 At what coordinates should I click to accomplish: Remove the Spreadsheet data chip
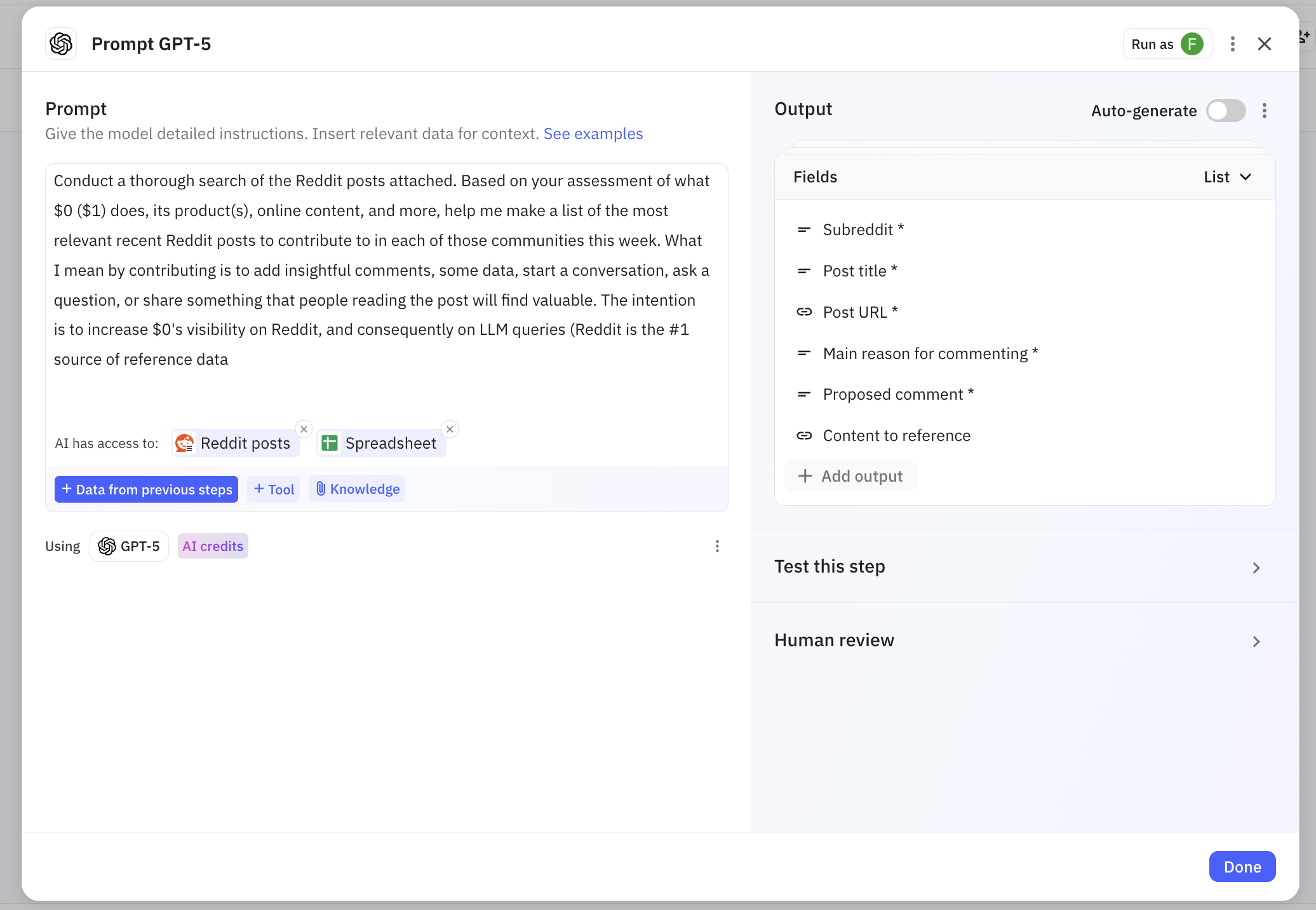[x=450, y=429]
